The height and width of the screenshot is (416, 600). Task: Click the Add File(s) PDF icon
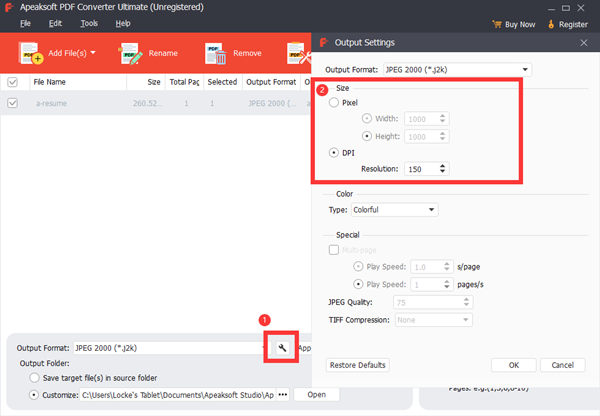[x=30, y=53]
